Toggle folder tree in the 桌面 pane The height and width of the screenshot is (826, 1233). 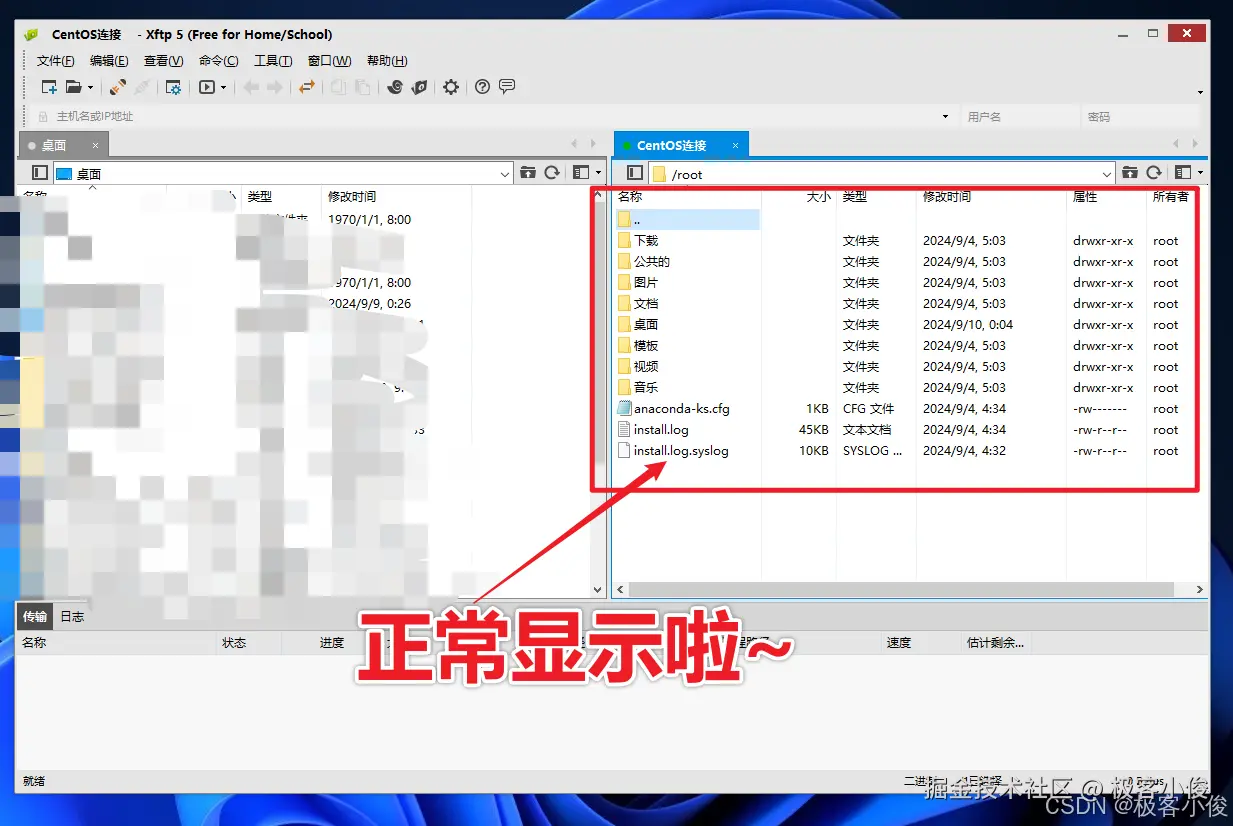tap(40, 173)
